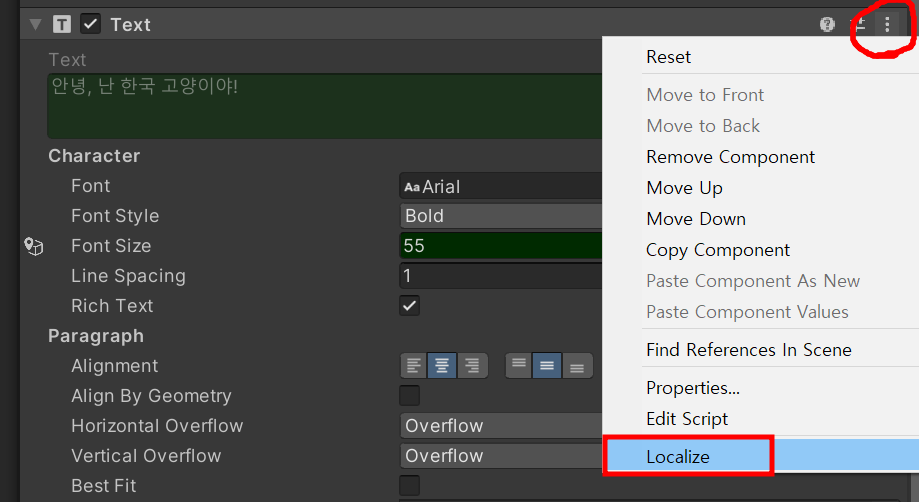Click the Line Spacing value field
Viewport: 919px width, 502px height.
coord(501,276)
